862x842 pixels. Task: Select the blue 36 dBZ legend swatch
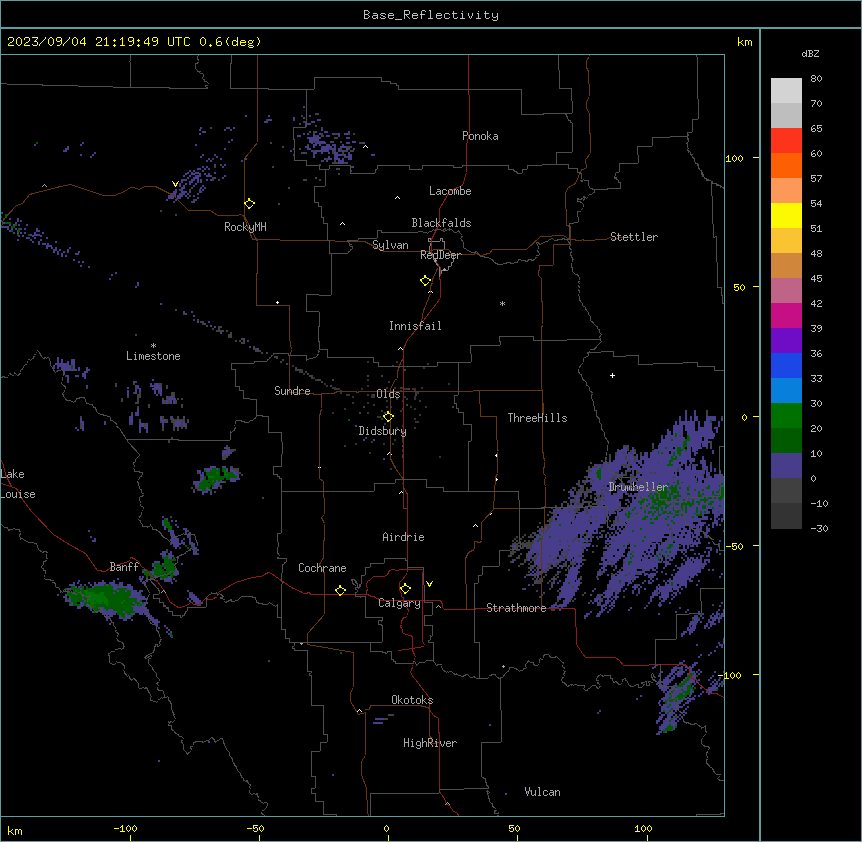click(786, 365)
